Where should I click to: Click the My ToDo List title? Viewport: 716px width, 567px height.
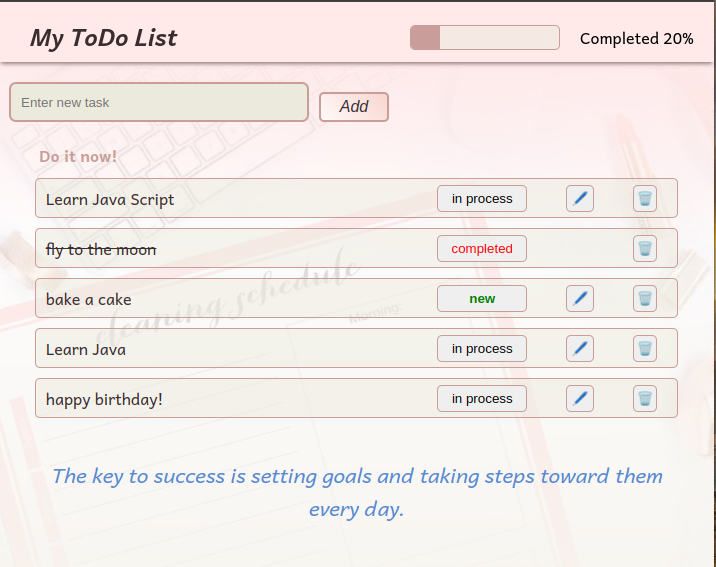[x=103, y=38]
